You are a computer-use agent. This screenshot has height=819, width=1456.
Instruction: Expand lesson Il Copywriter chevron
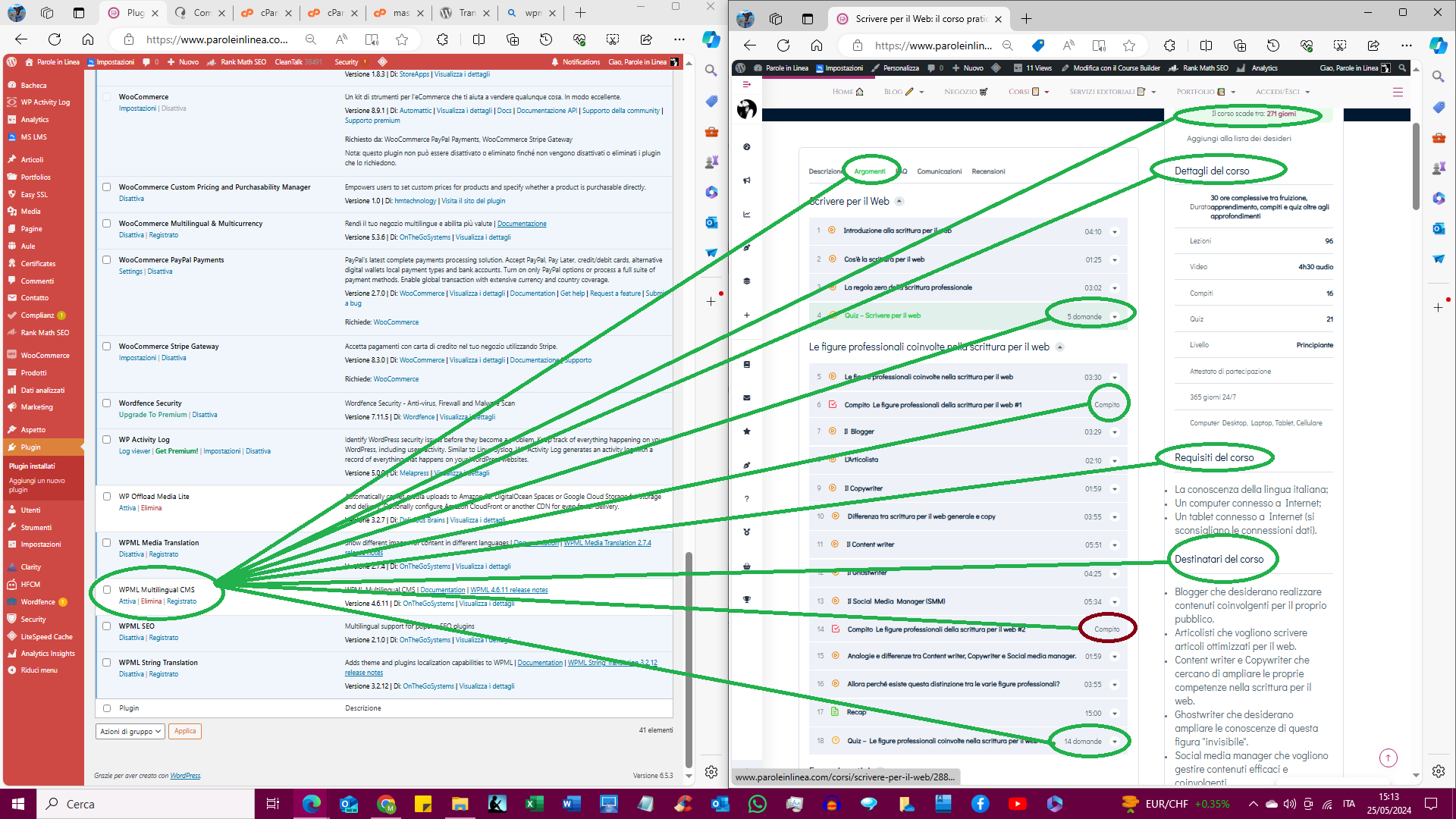click(x=1115, y=489)
